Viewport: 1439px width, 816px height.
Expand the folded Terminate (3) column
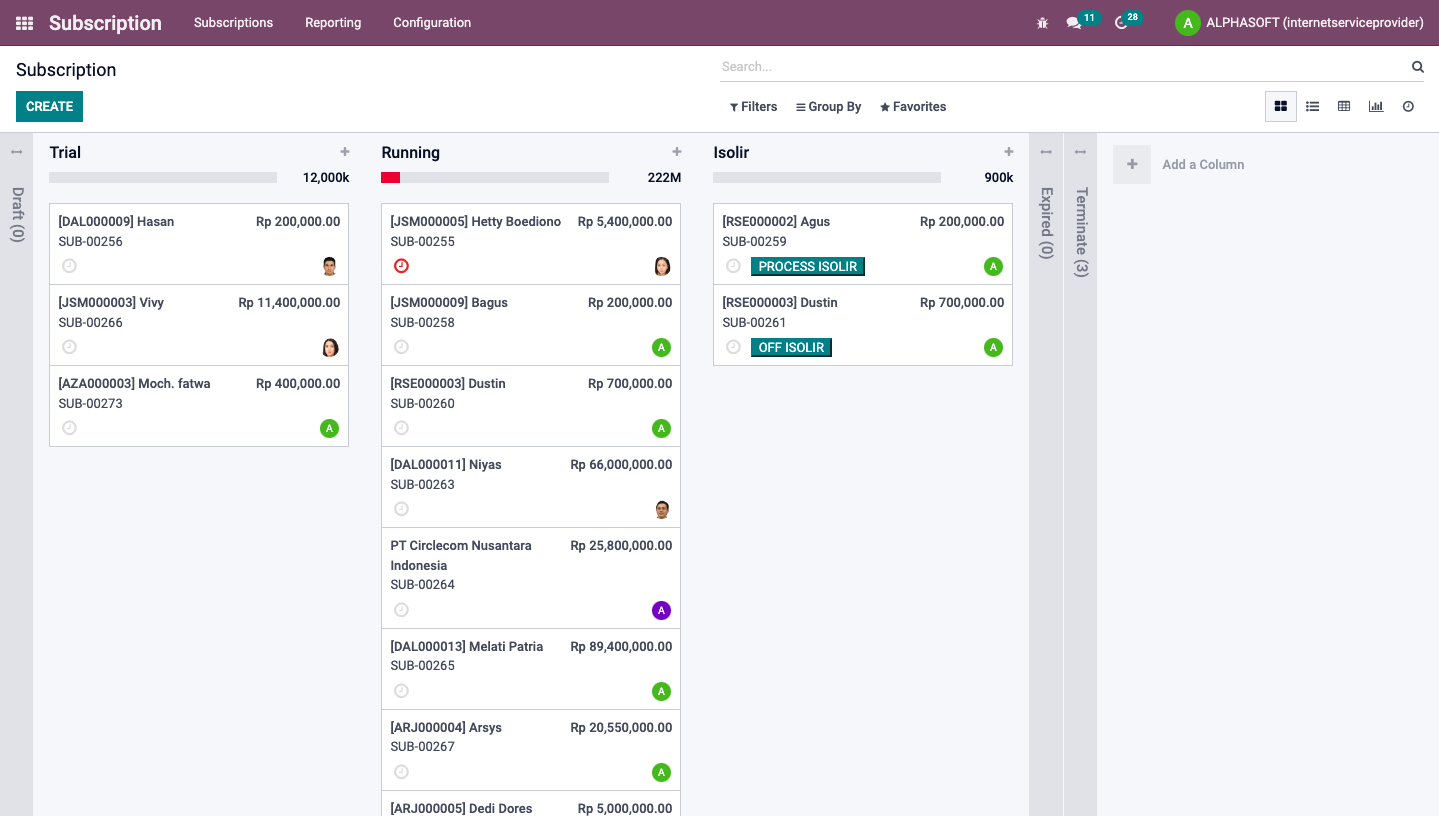click(x=1080, y=230)
